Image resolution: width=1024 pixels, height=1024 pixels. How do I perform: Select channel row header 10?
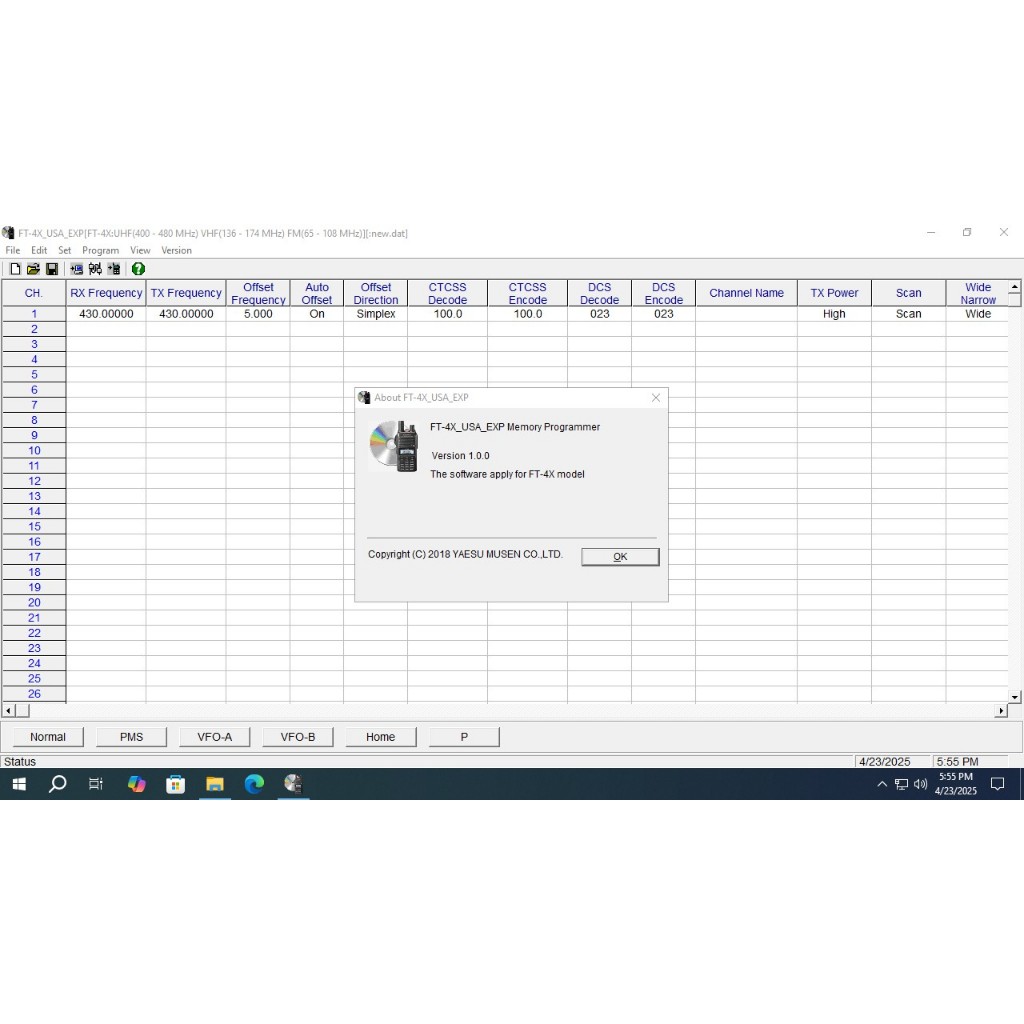pos(34,451)
